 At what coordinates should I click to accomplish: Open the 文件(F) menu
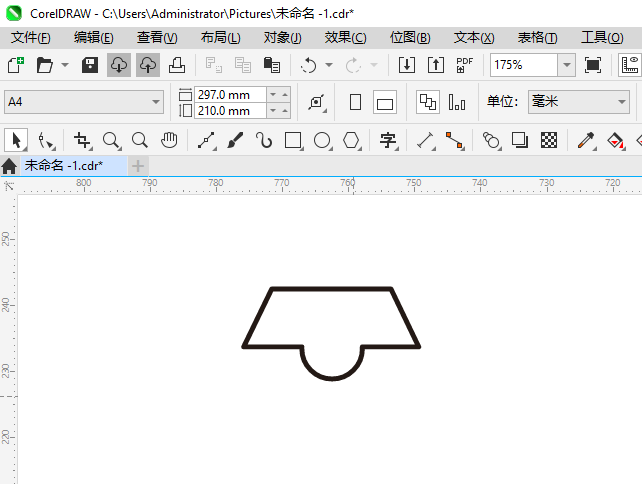[x=31, y=38]
